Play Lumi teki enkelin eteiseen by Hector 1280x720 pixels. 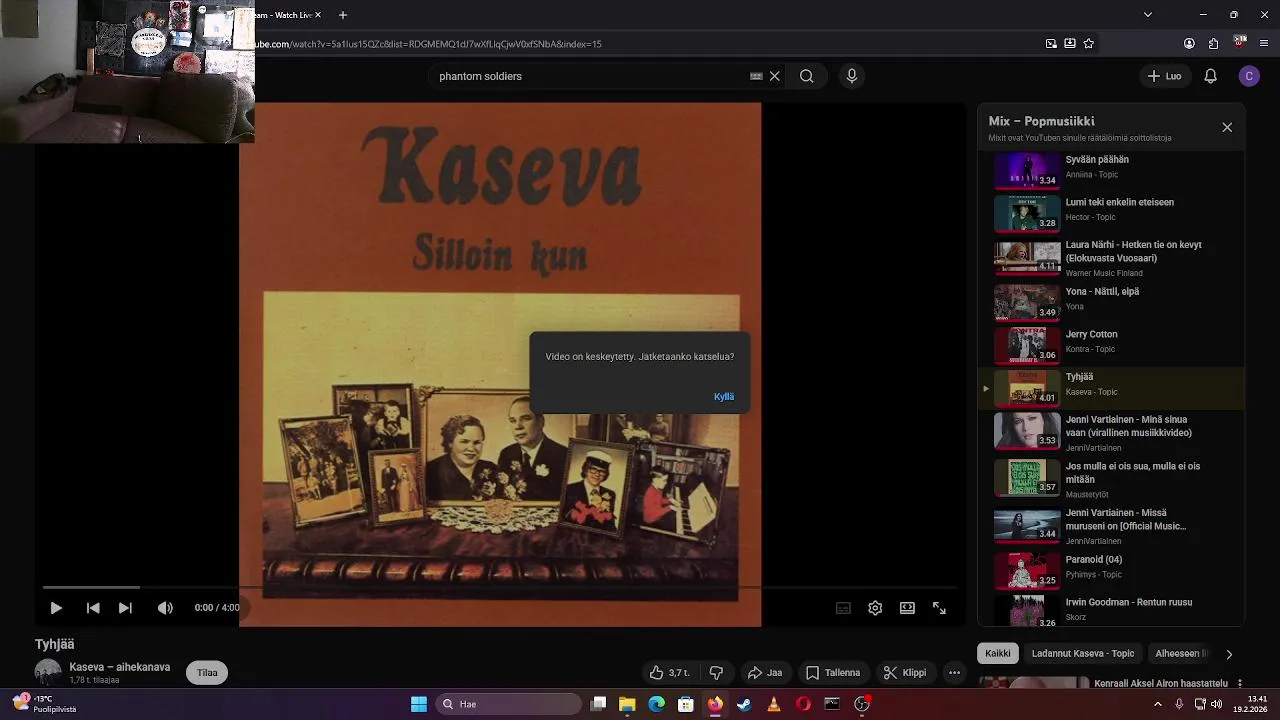1110,212
